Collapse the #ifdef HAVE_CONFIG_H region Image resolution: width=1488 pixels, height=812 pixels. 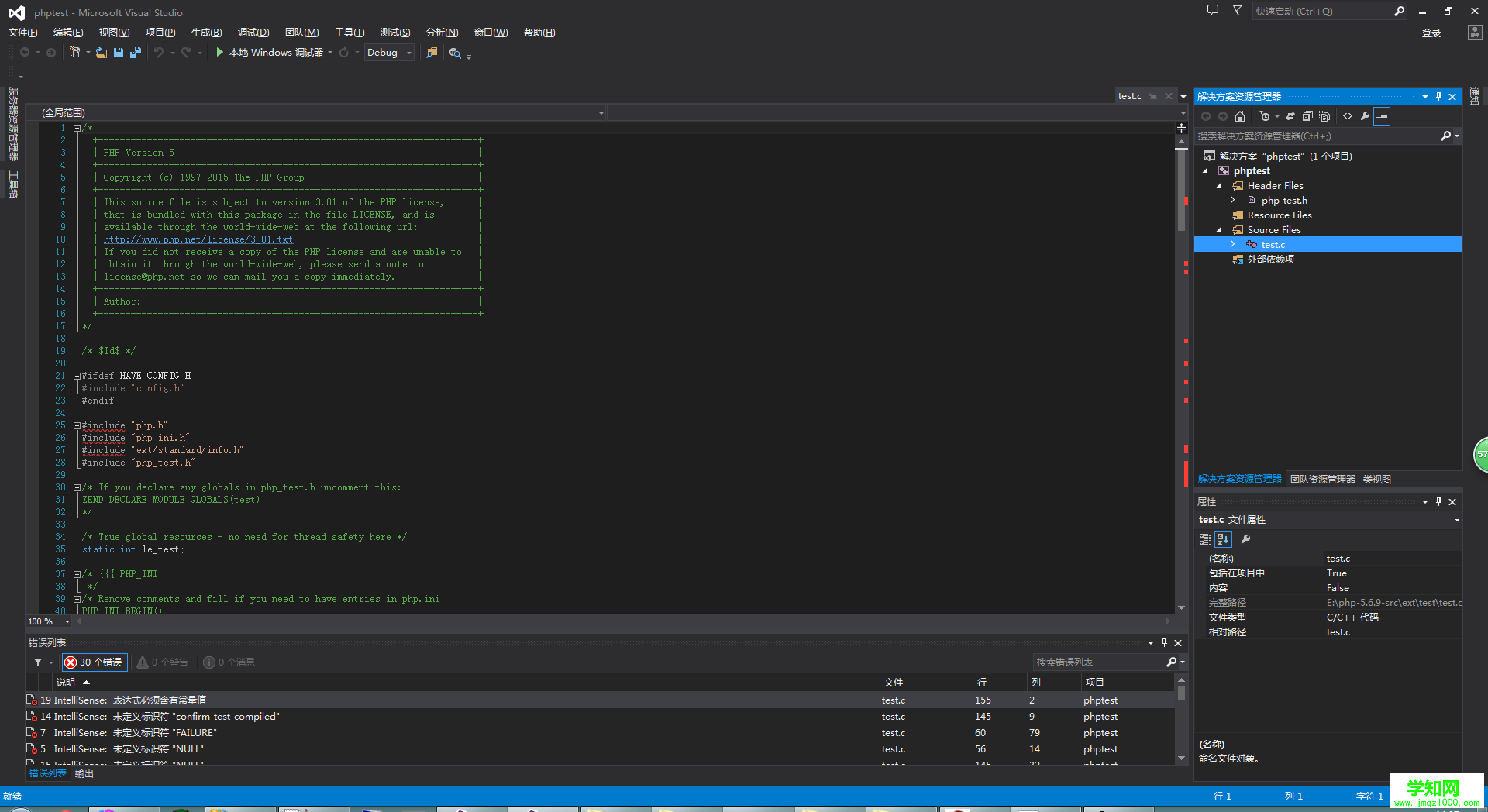pos(77,377)
